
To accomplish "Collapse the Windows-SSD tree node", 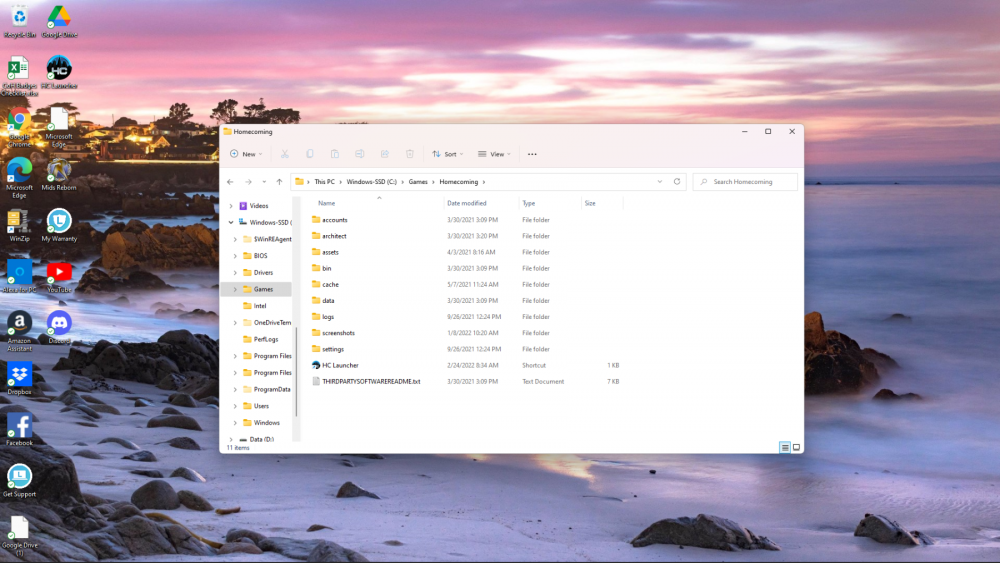I will (x=231, y=222).
